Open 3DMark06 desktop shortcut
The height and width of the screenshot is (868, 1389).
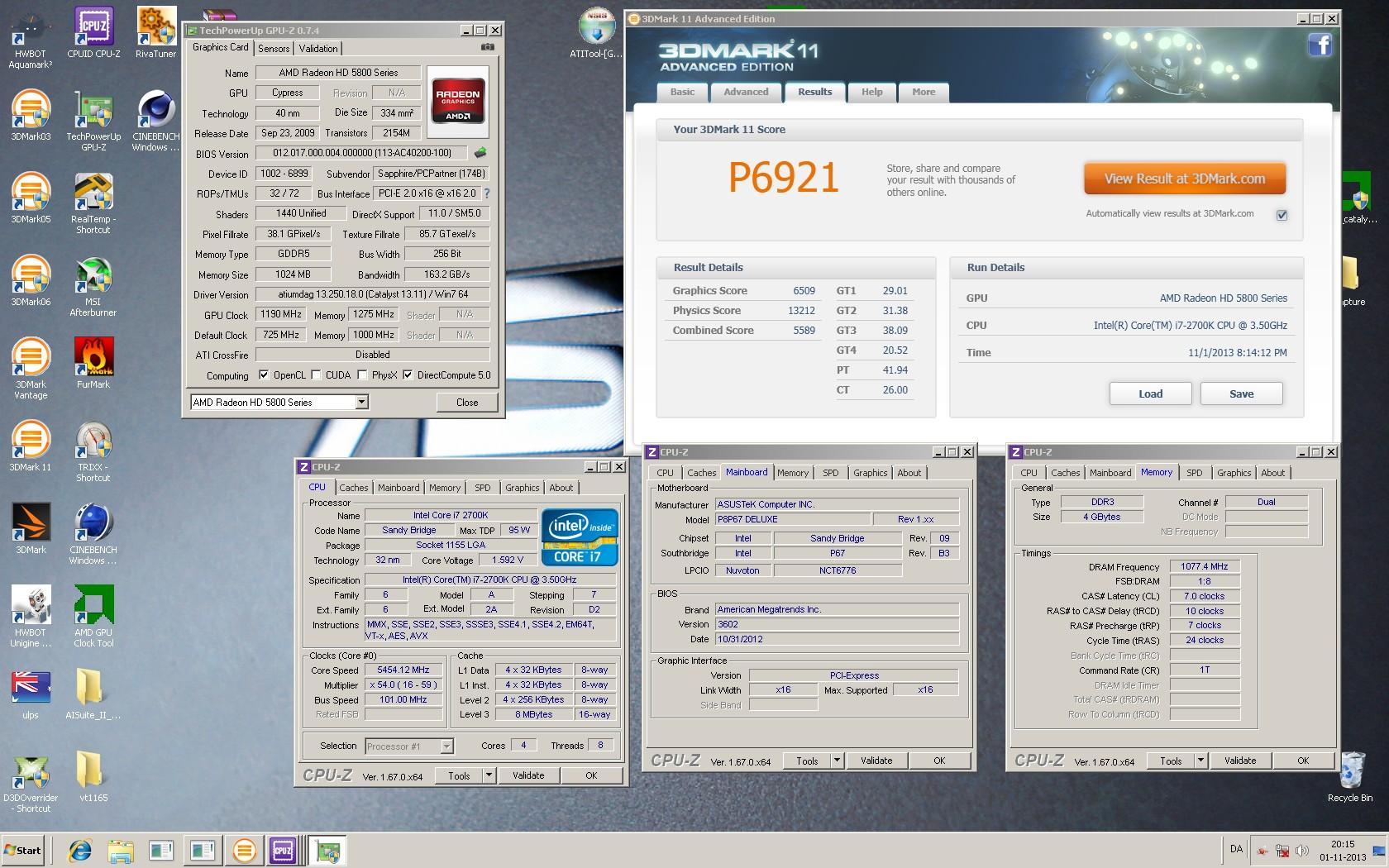pyautogui.click(x=31, y=280)
